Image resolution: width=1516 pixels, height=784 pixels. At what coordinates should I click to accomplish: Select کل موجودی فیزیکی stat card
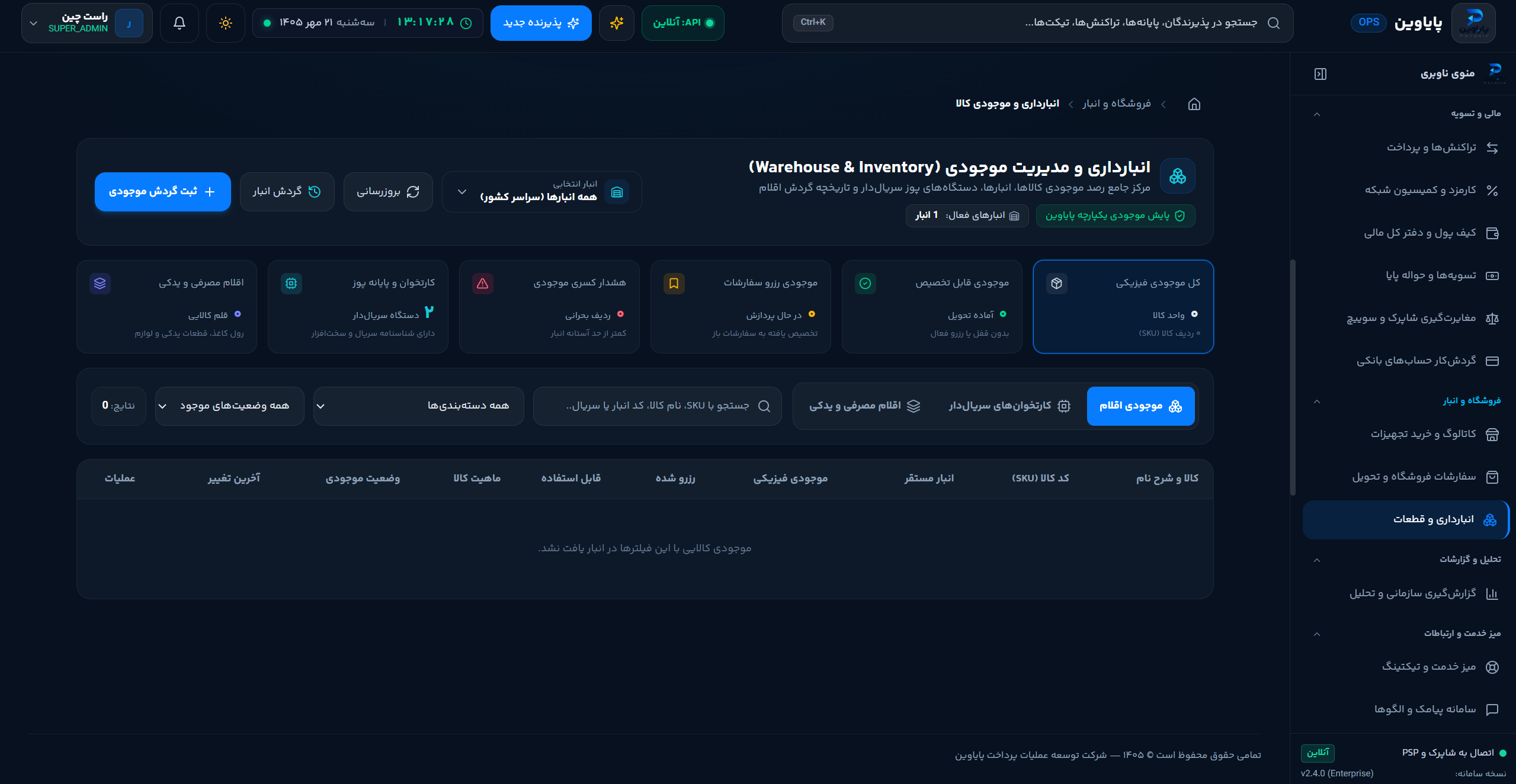pyautogui.click(x=1123, y=307)
